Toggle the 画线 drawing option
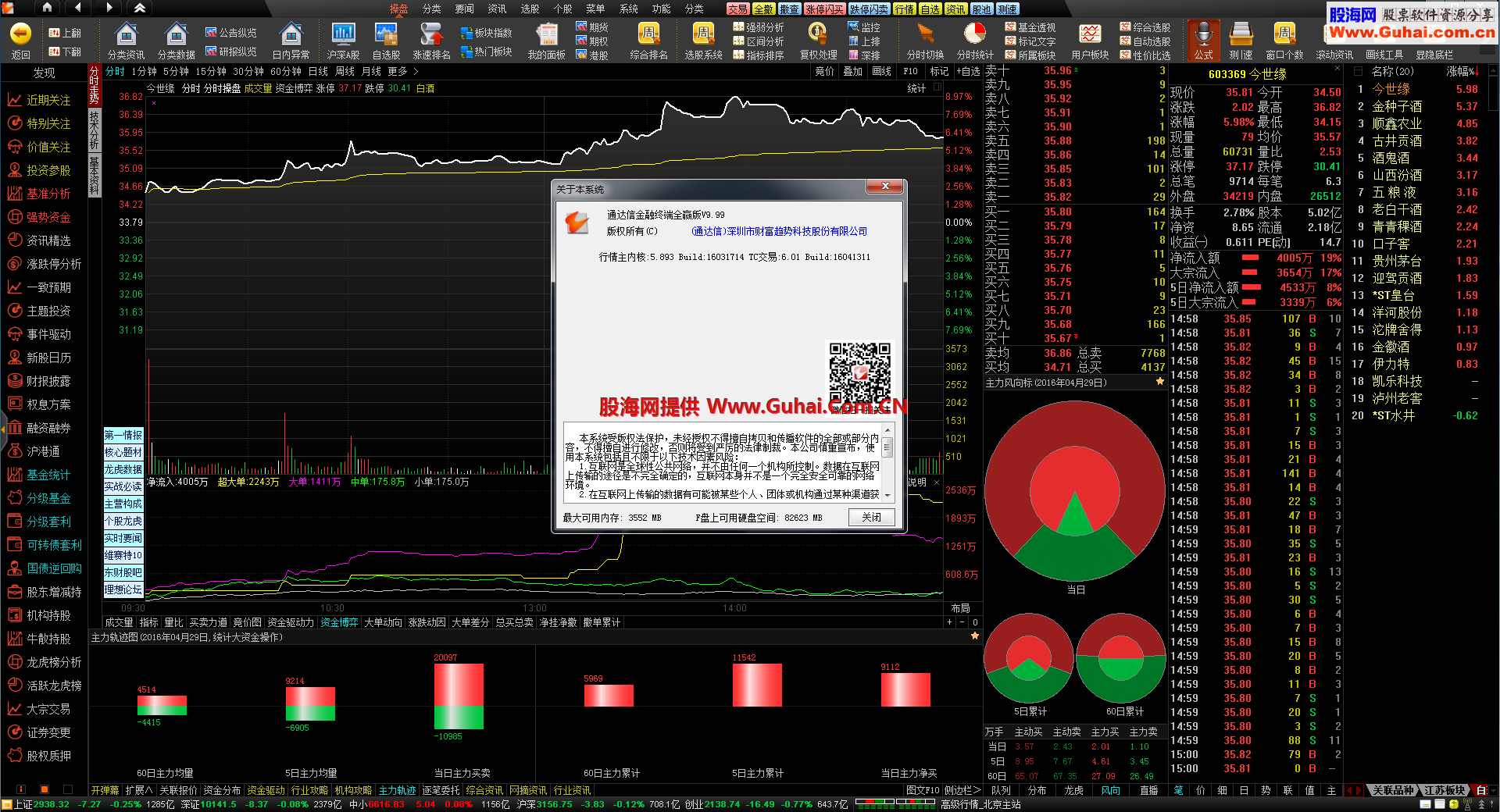 881,71
